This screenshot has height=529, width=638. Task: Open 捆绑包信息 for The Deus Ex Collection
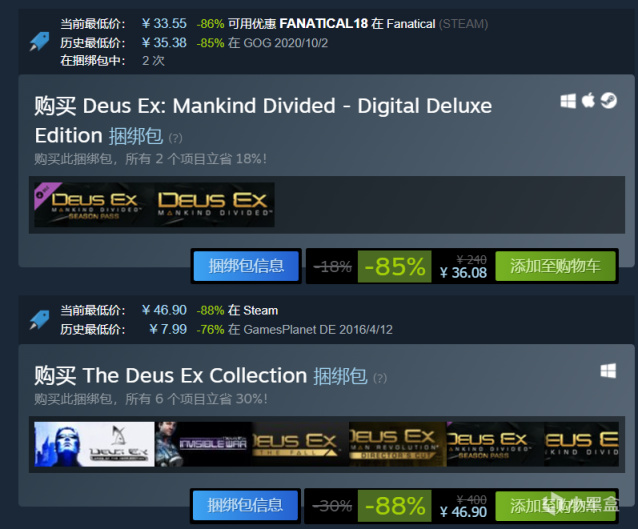245,505
